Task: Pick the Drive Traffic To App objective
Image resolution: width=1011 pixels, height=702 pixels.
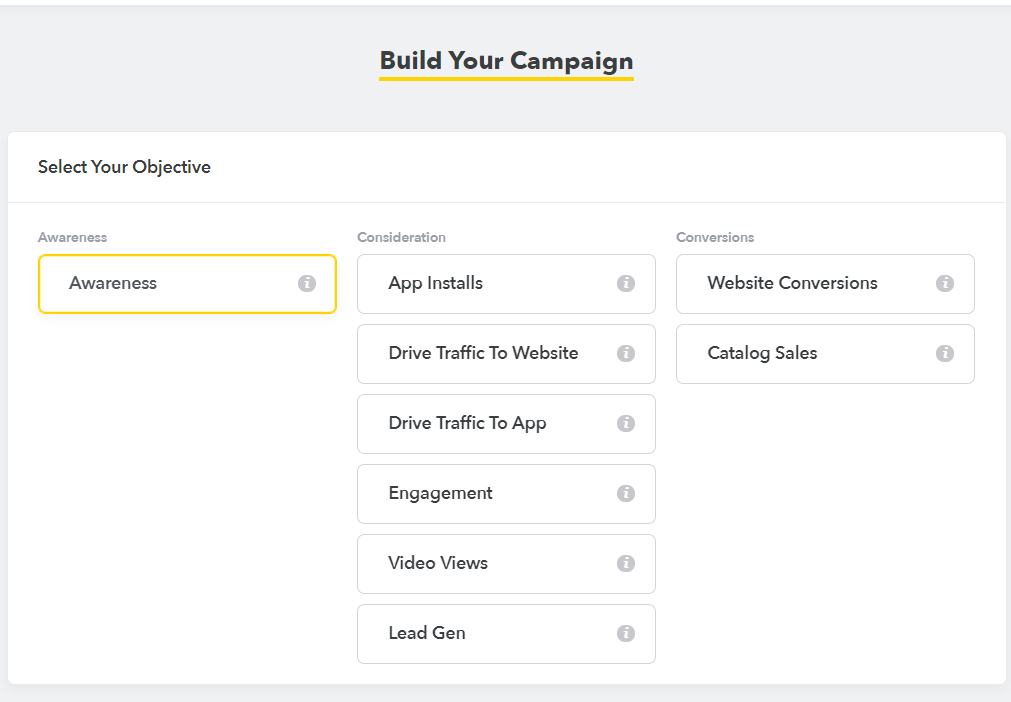Action: click(x=468, y=424)
